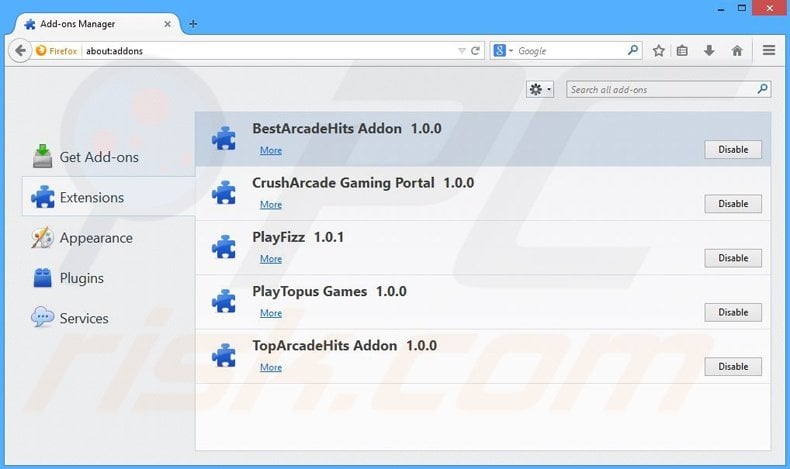
Task: Open the Firefox hamburger menu
Action: [768, 50]
